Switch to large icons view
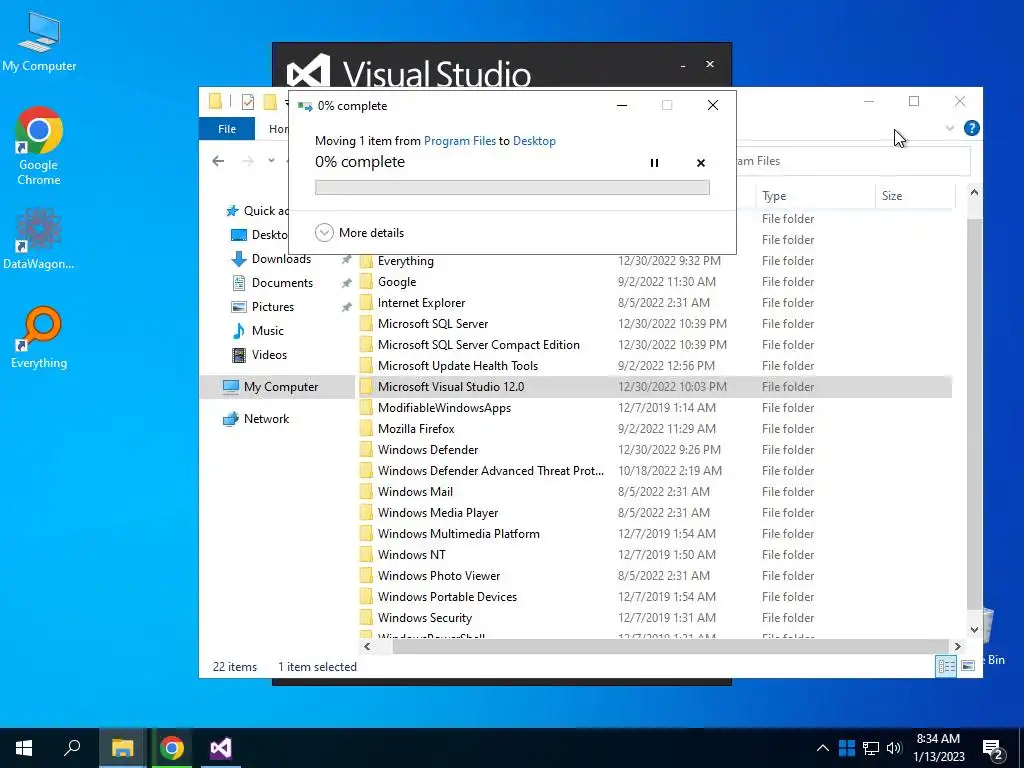This screenshot has width=1024, height=768. [968, 666]
